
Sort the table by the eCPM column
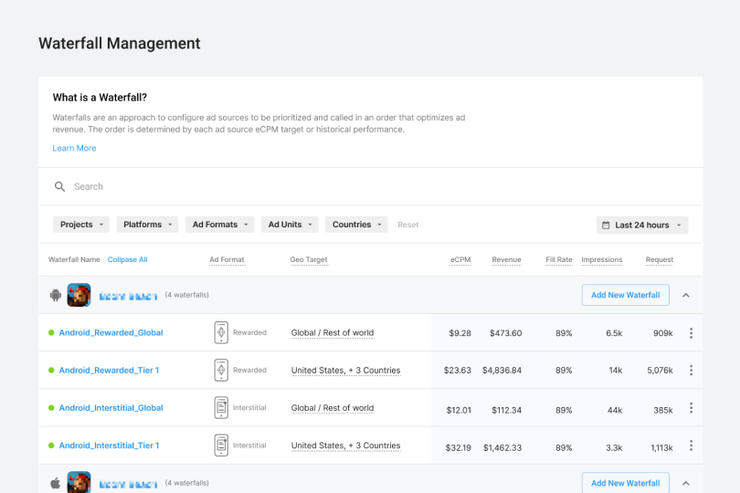(460, 260)
